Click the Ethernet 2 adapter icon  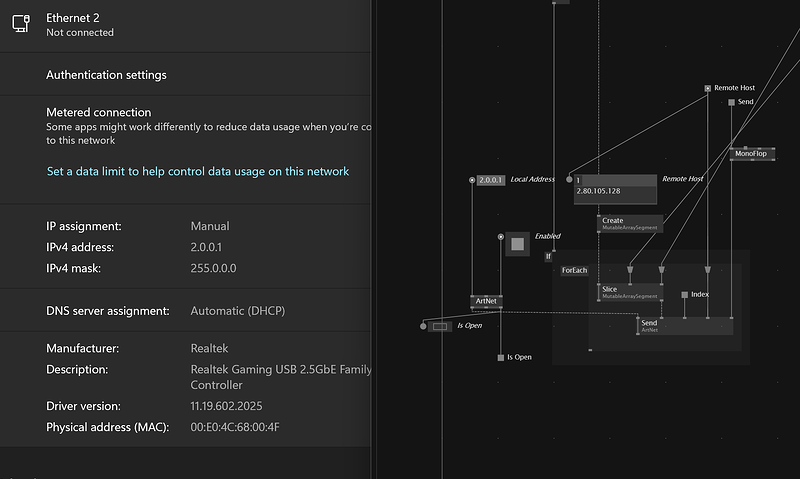pyautogui.click(x=21, y=23)
